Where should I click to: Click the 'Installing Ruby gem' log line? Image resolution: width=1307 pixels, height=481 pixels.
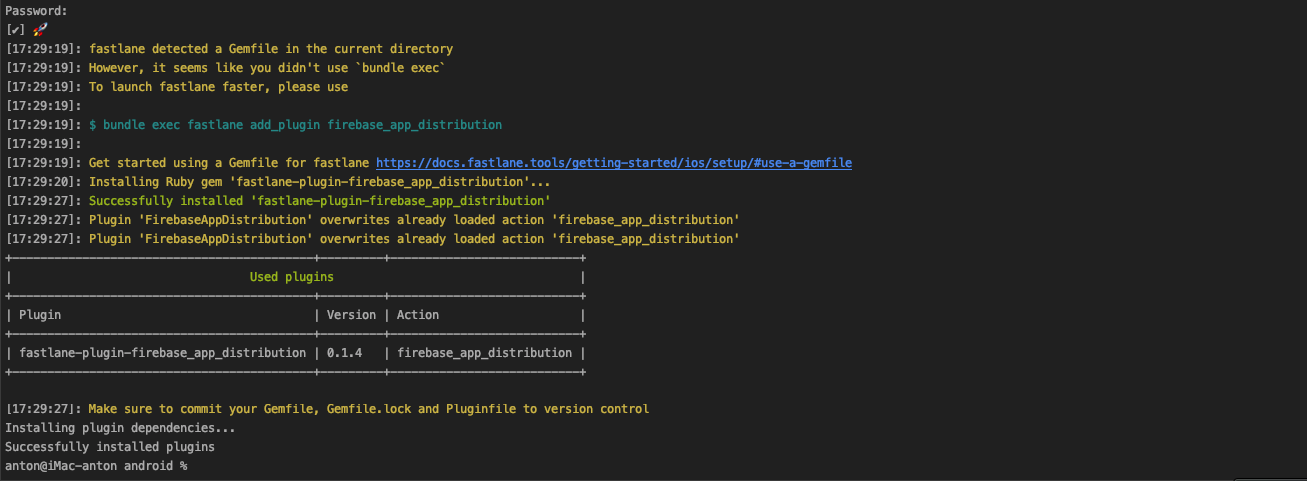(319, 182)
